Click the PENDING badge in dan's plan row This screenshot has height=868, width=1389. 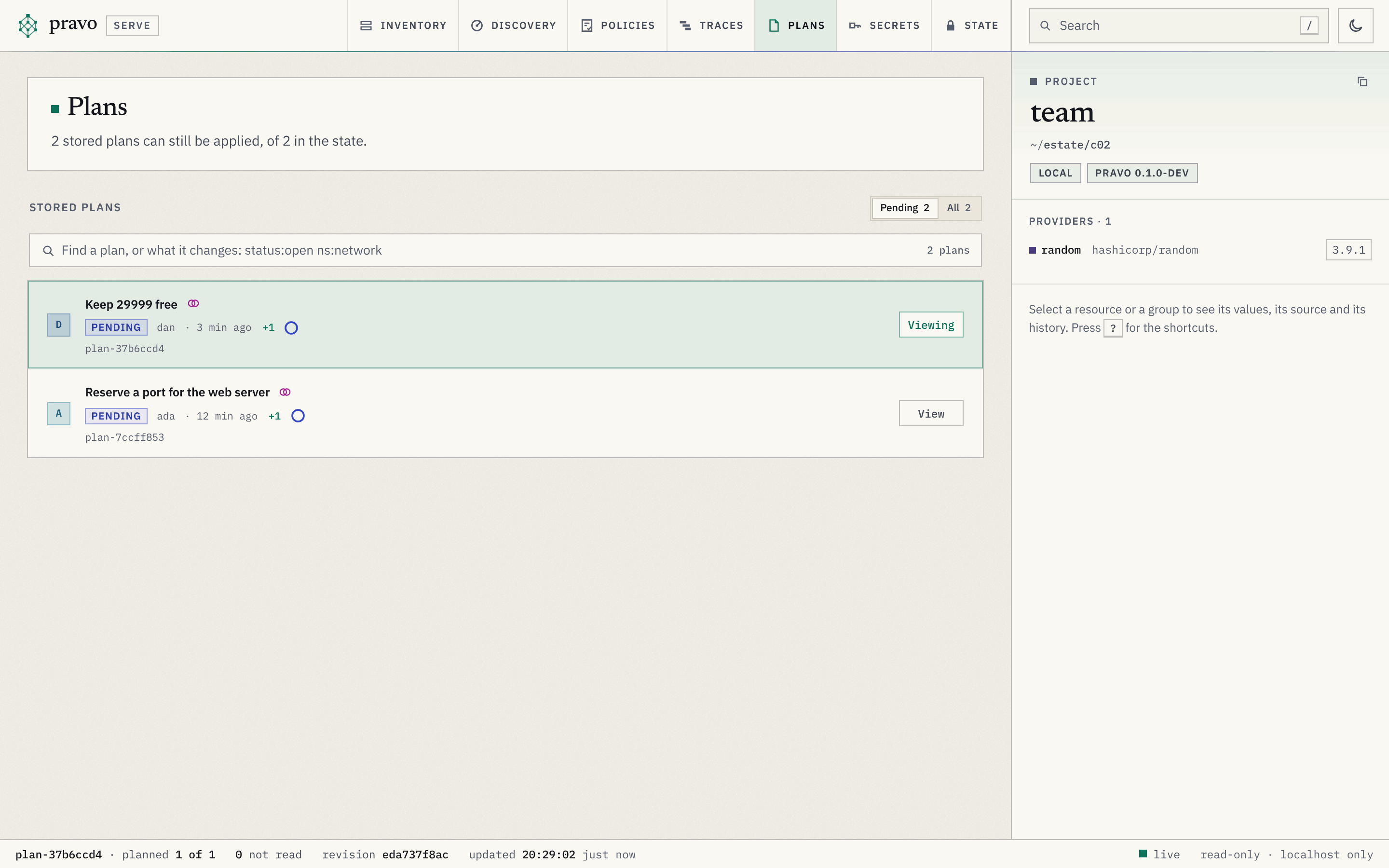116,328
